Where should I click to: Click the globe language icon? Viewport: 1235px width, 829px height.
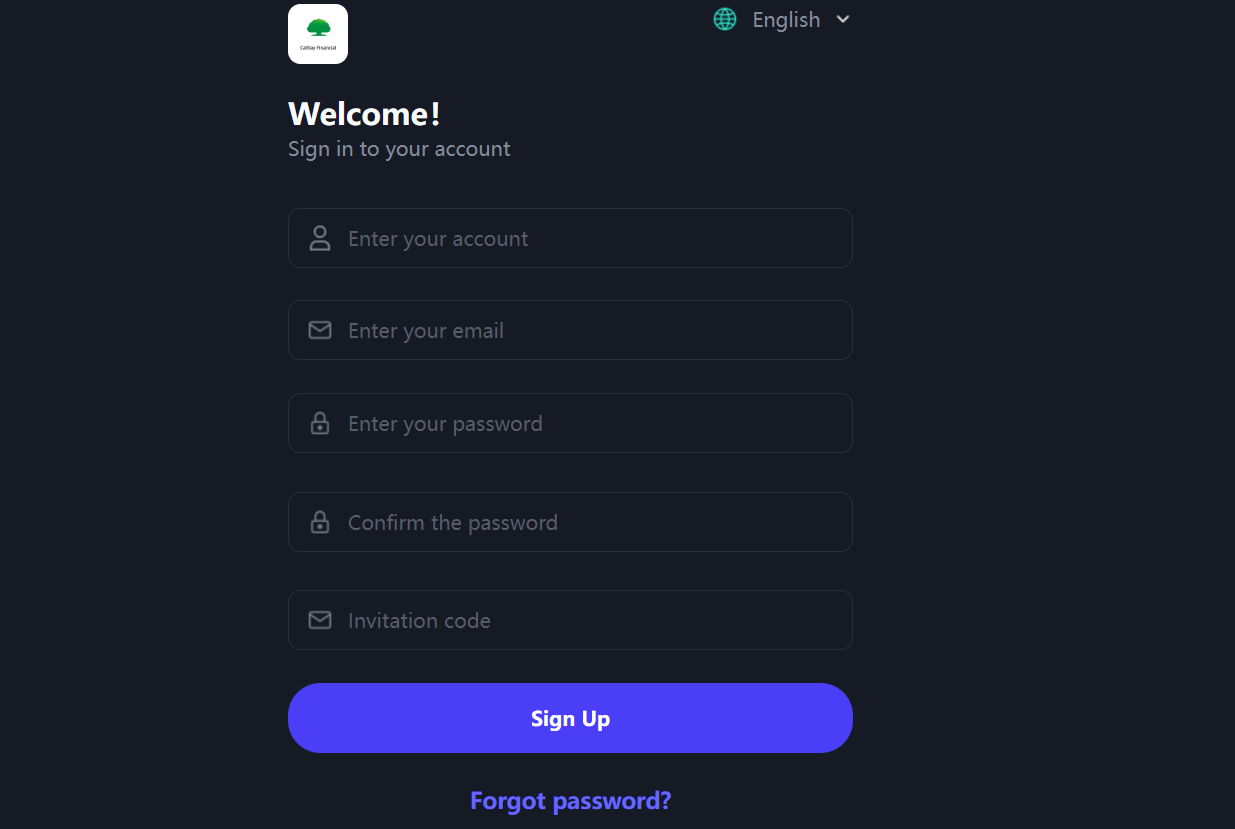[x=725, y=19]
